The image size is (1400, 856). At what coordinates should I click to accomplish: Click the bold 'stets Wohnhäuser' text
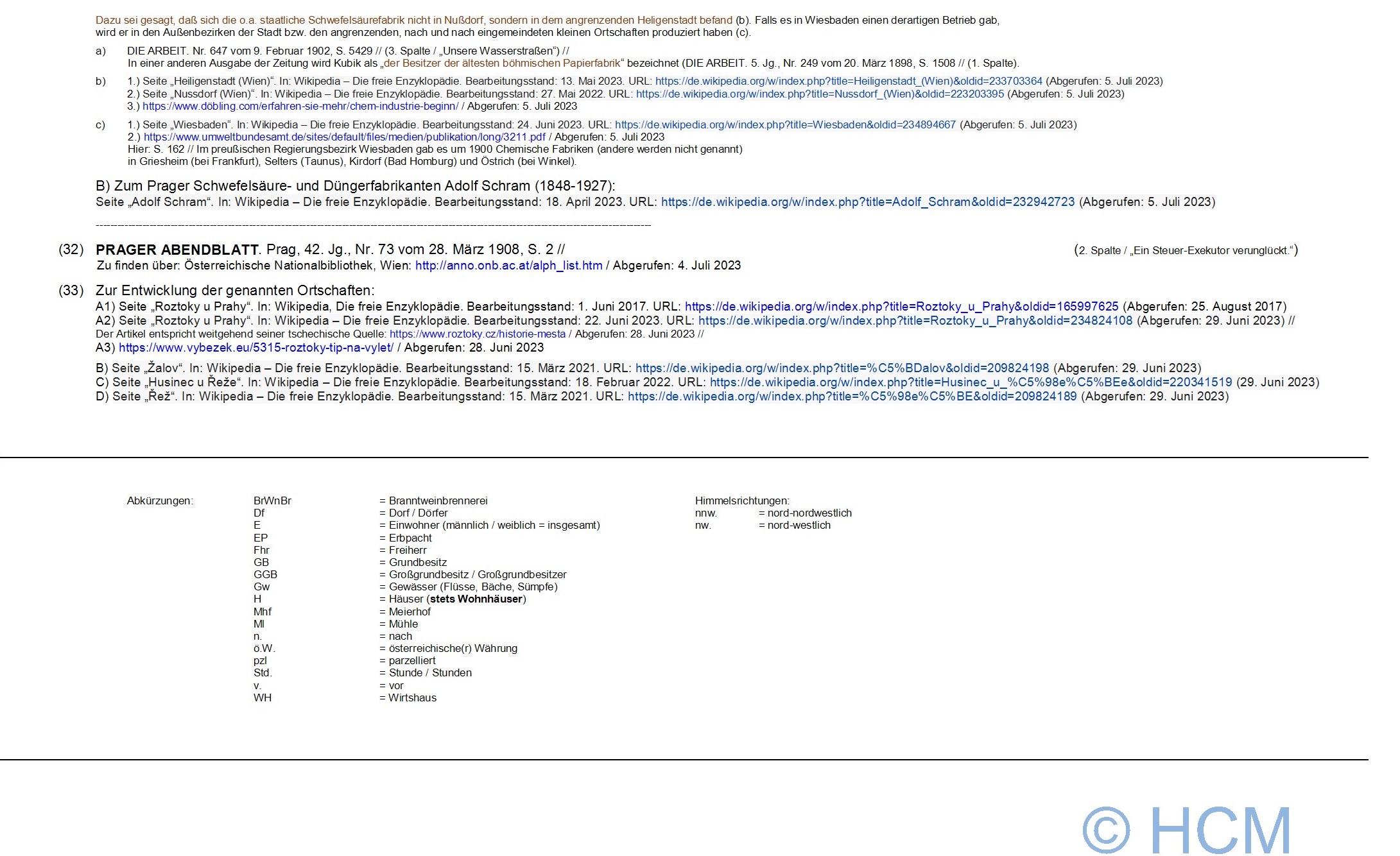[x=476, y=599]
